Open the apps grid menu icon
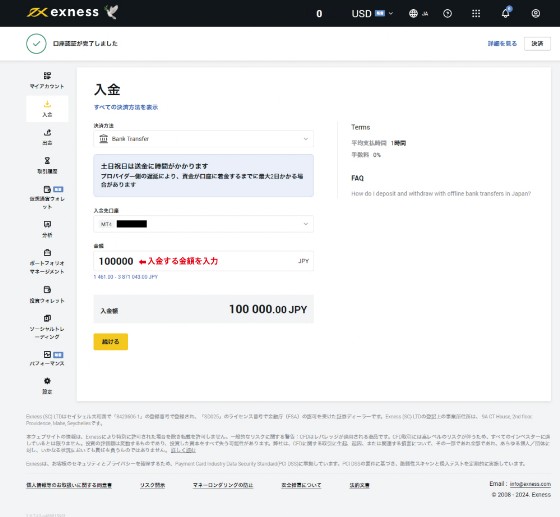The width and height of the screenshot is (560, 517). tap(476, 14)
